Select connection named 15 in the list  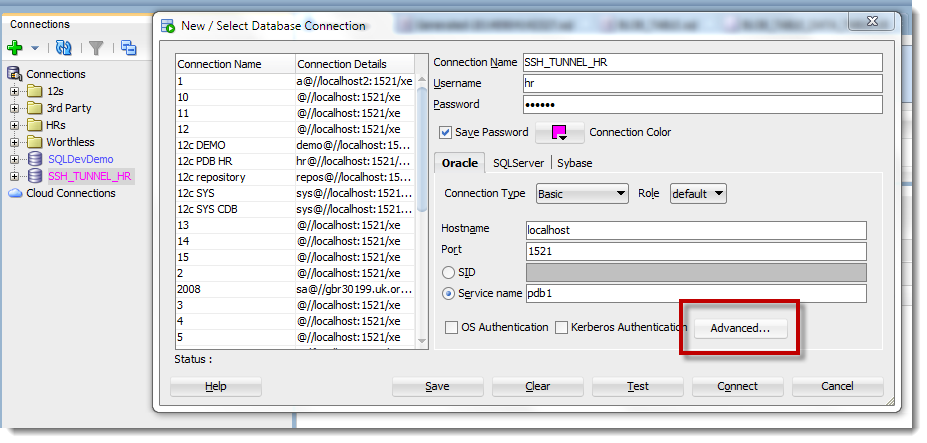(295, 257)
